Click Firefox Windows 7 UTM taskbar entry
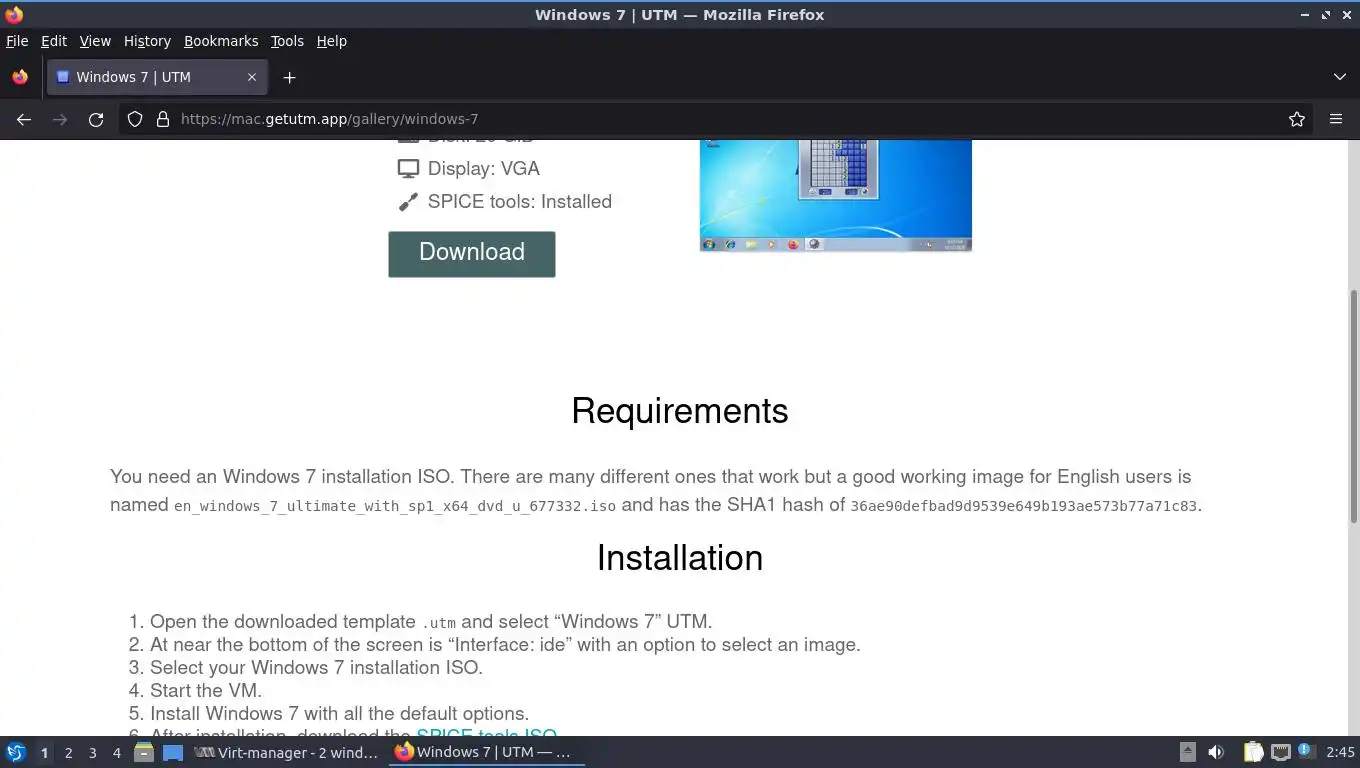The width and height of the screenshot is (1360, 768). 486,752
